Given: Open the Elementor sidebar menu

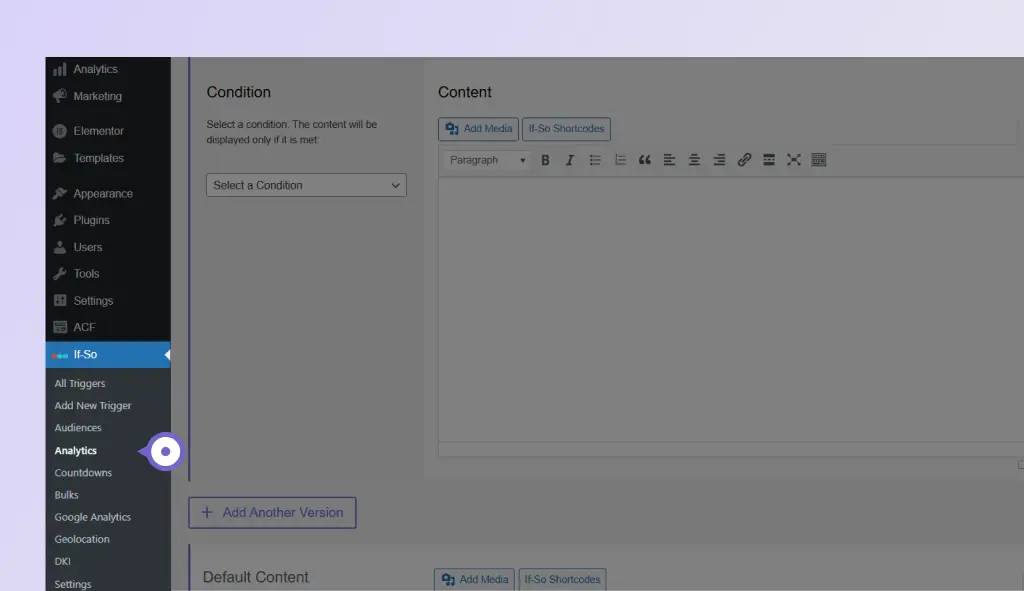Looking at the screenshot, I should click(x=108, y=131).
